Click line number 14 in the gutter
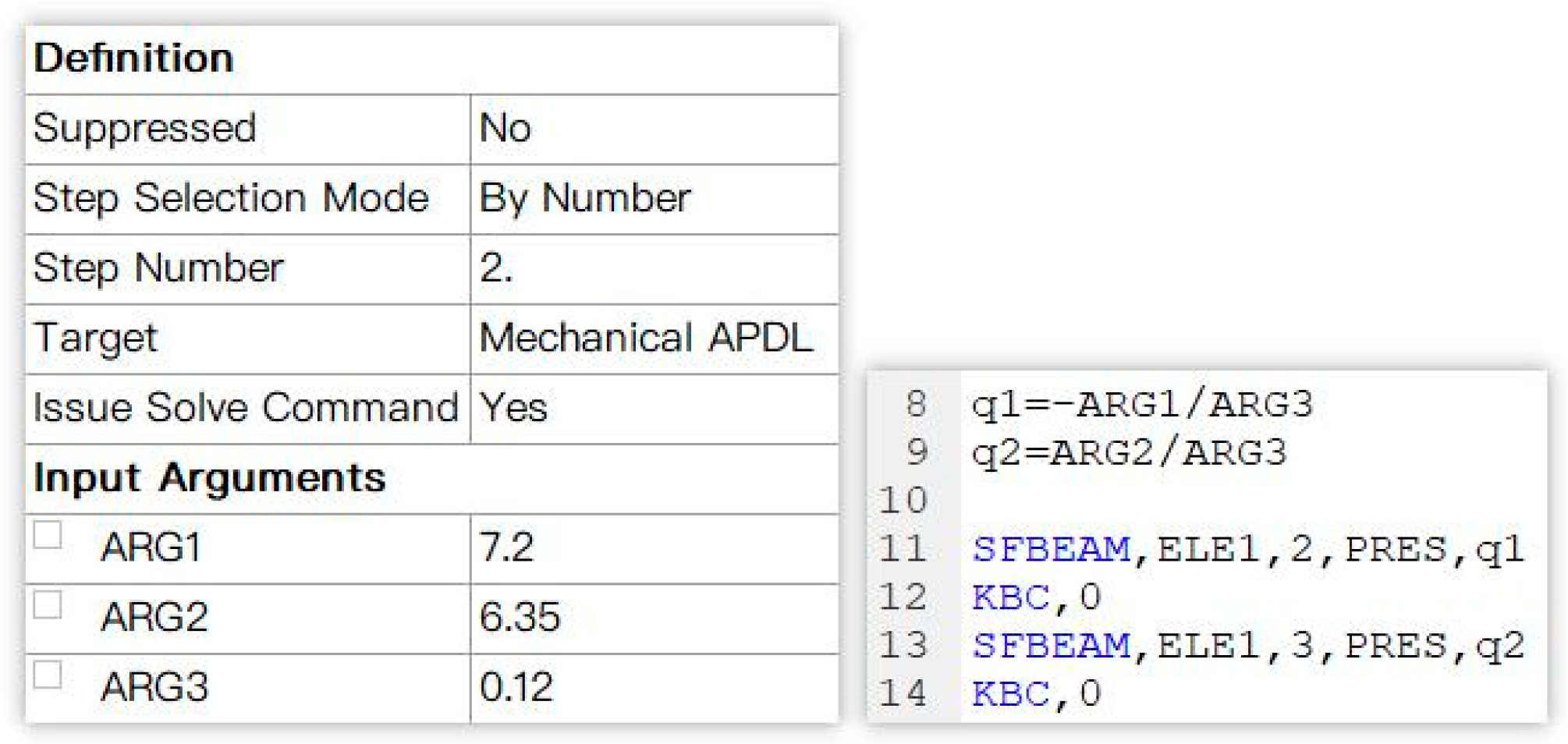1568x744 pixels. (903, 694)
